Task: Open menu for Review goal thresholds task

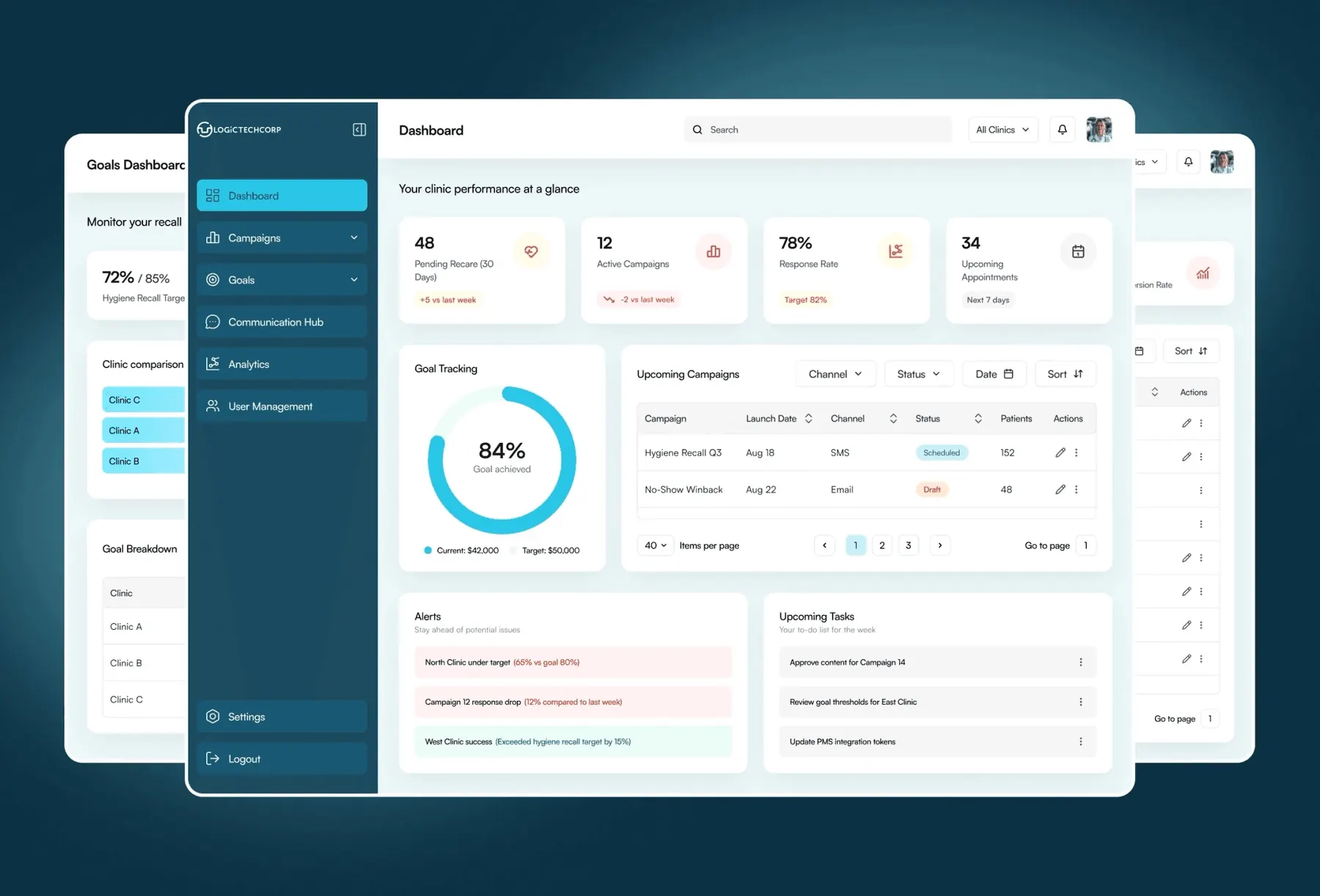Action: 1080,702
